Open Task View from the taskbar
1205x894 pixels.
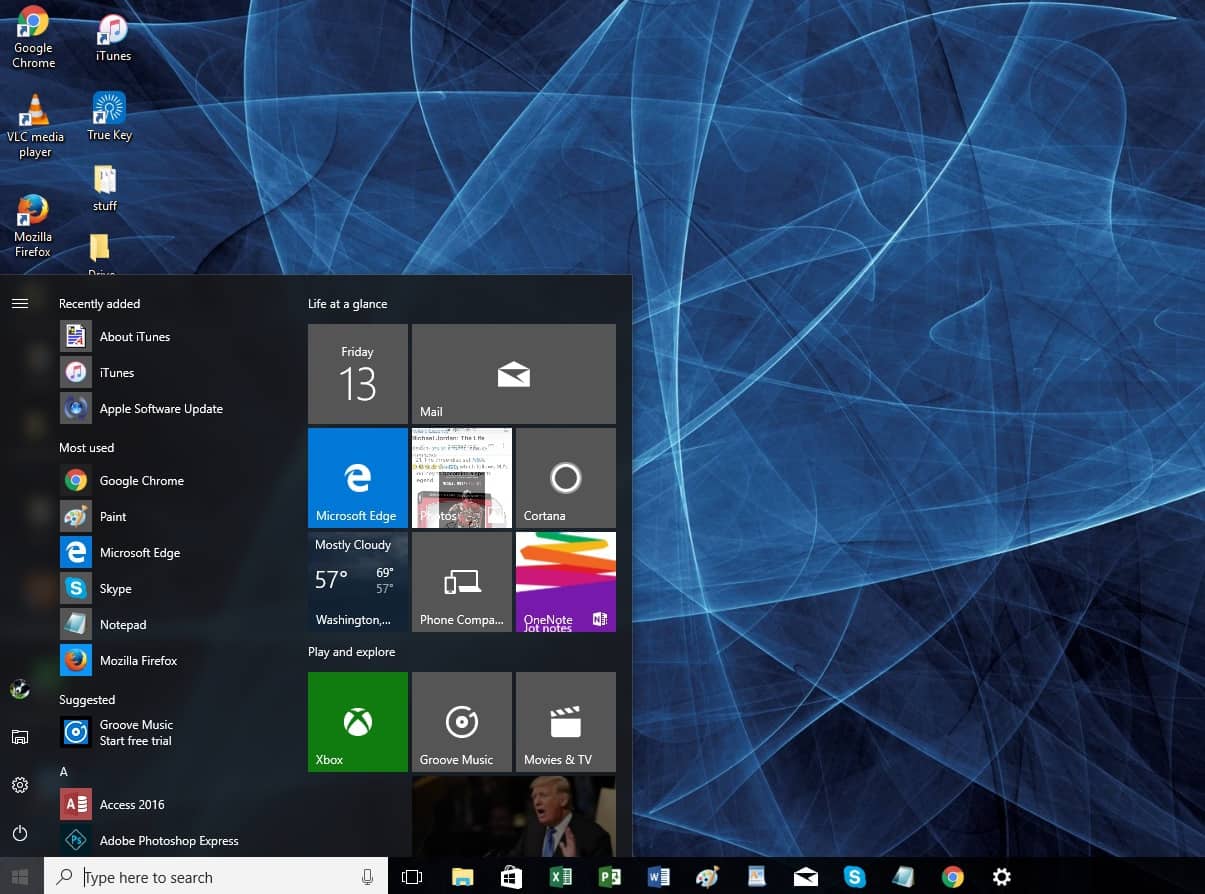tap(412, 877)
